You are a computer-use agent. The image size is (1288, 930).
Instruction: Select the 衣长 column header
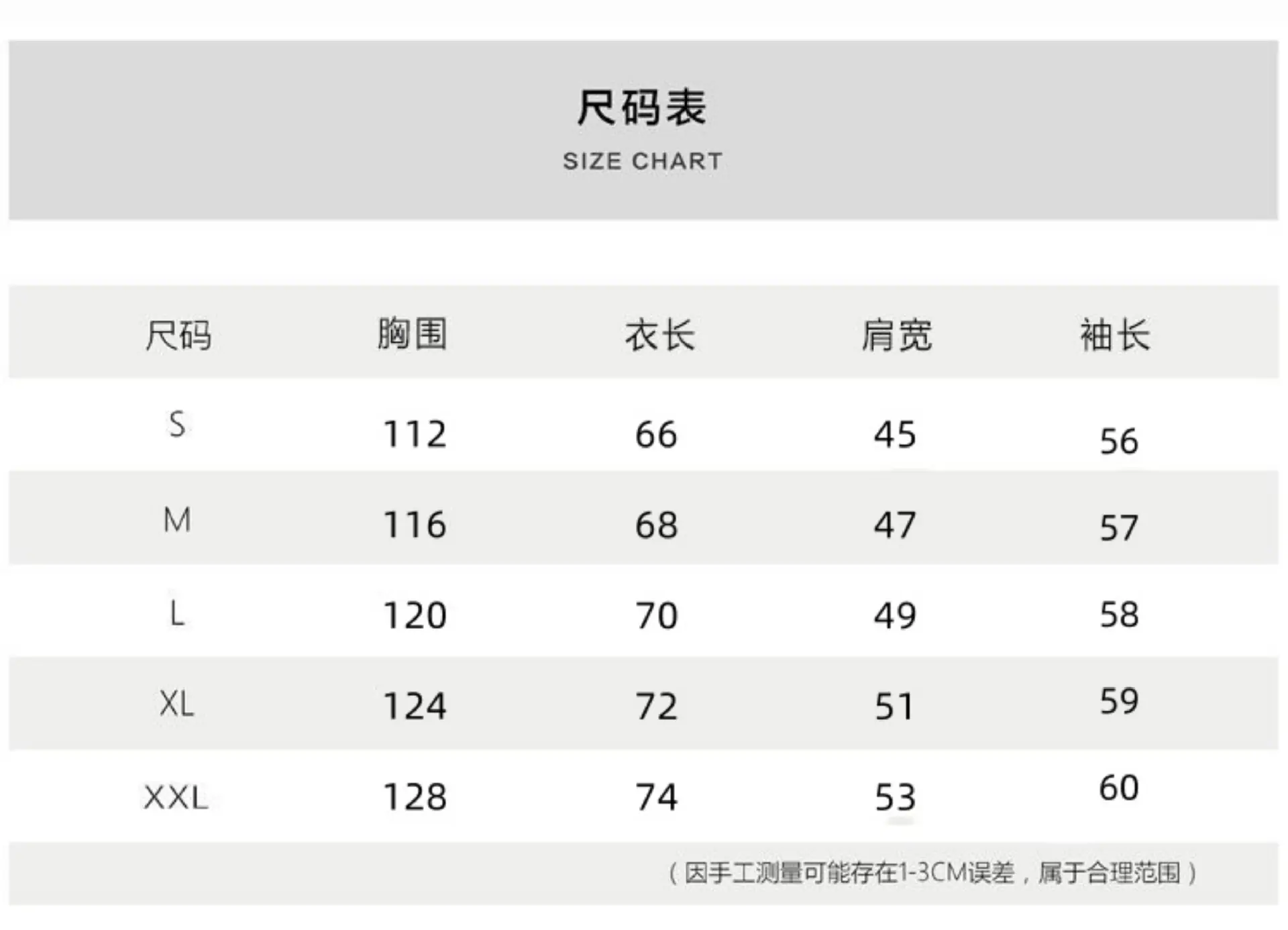660,335
